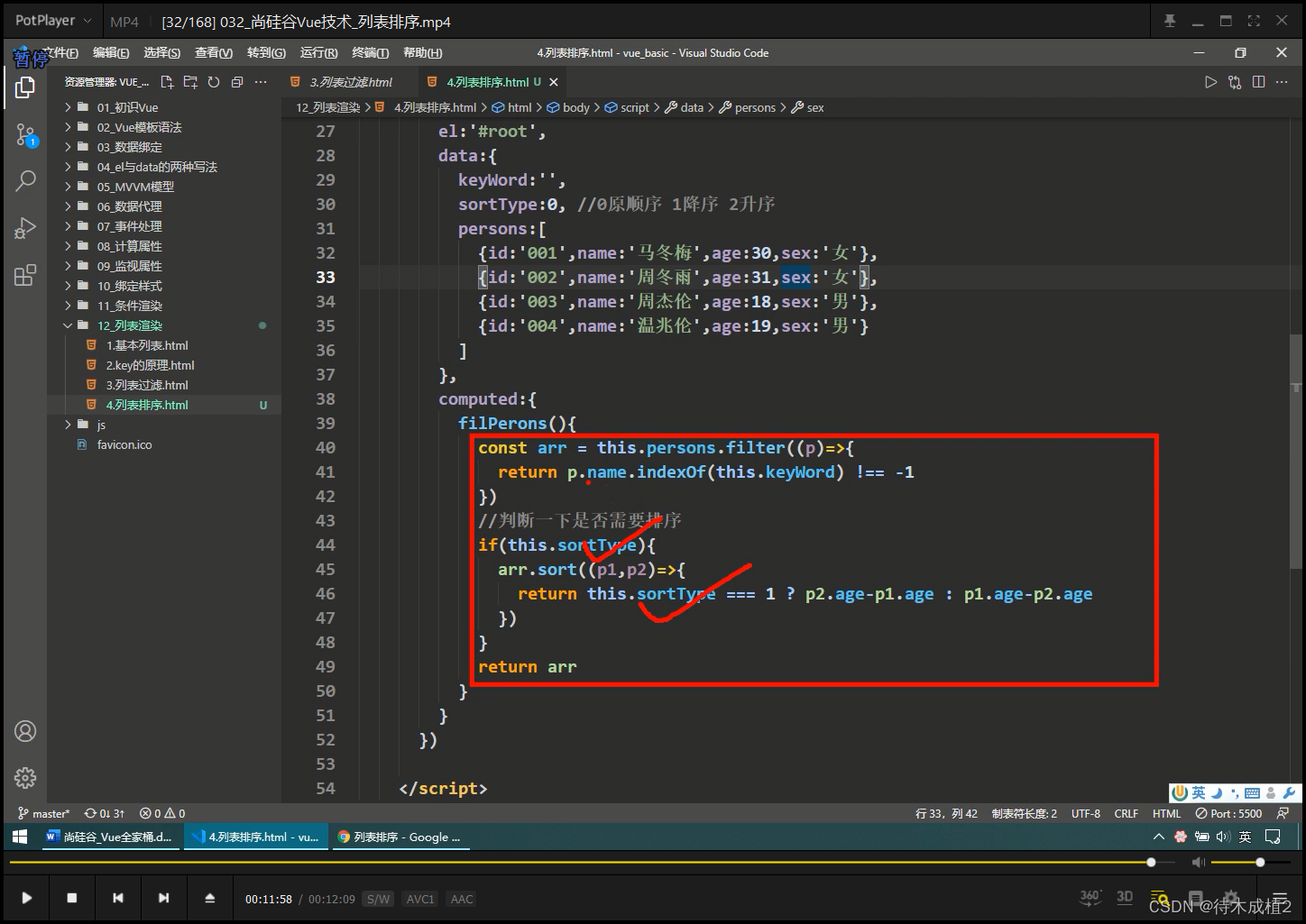
Task: Open PotPlayer playlist menu icon
Action: [x=1280, y=898]
